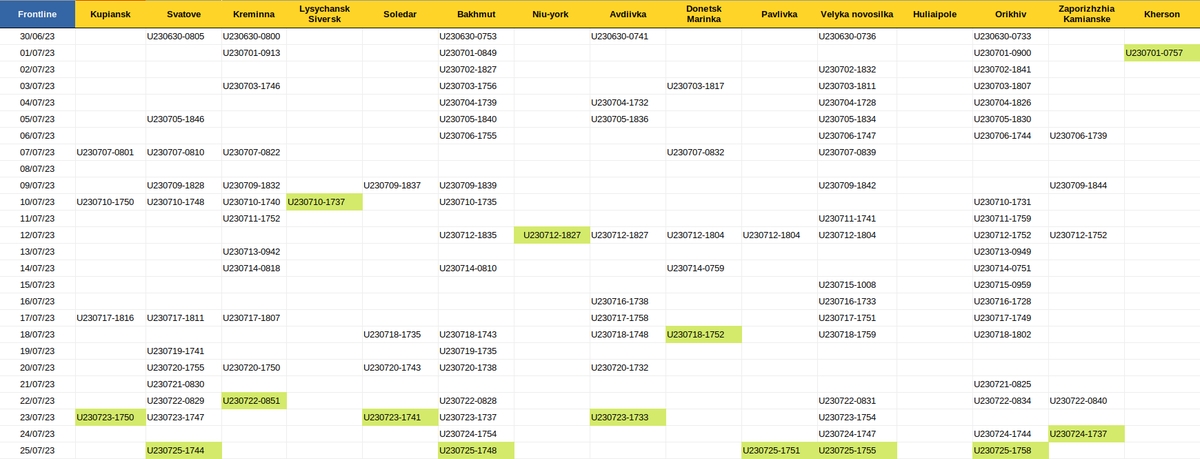Click the highlighted Niu-york cell U230712-1827
The width and height of the screenshot is (1200, 459).
point(551,235)
